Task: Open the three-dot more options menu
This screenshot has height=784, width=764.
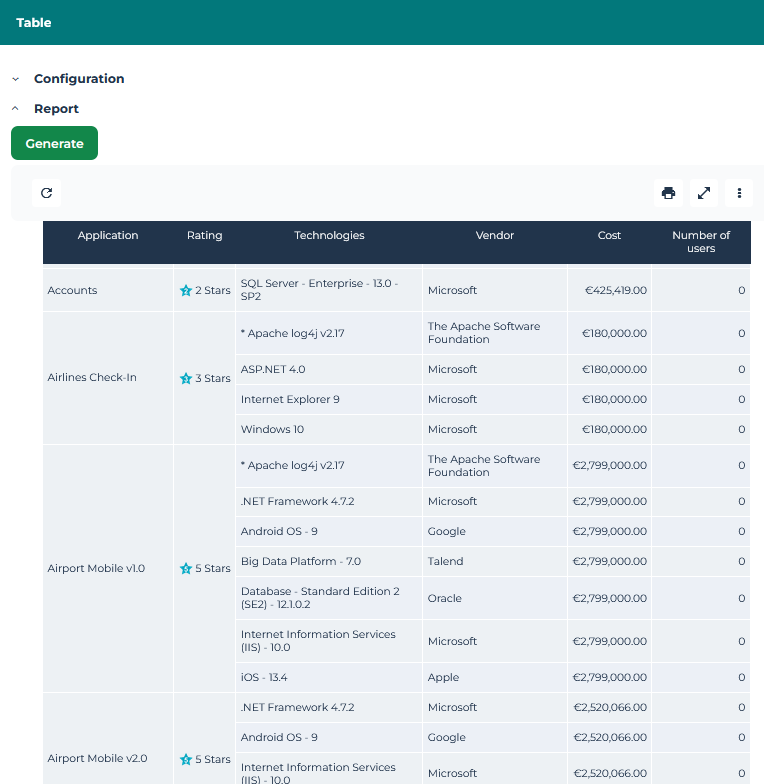Action: (x=739, y=193)
